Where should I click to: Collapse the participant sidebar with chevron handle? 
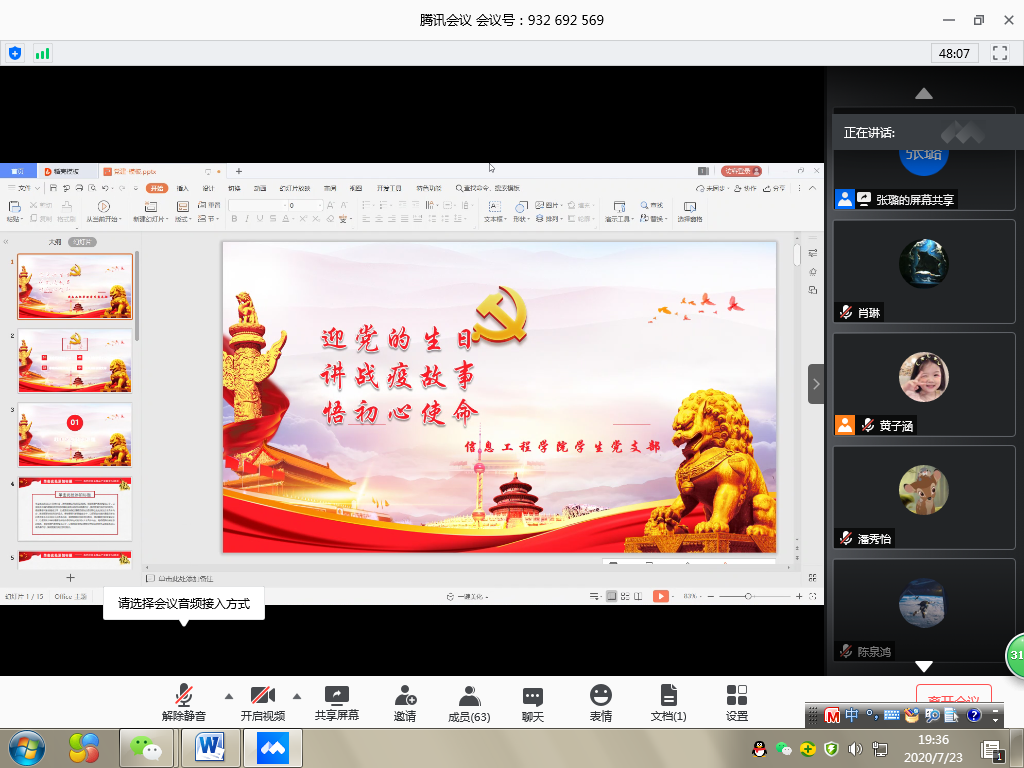point(816,384)
